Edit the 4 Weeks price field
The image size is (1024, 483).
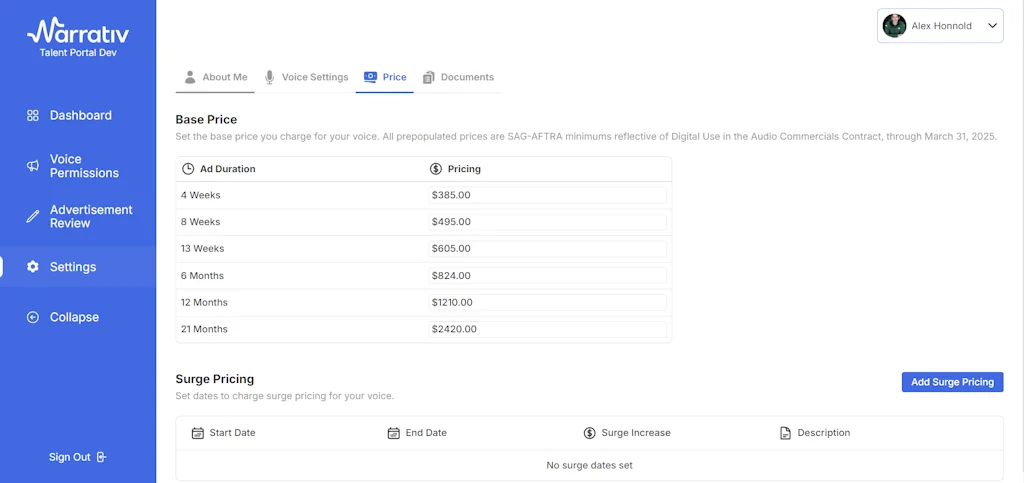click(x=547, y=195)
